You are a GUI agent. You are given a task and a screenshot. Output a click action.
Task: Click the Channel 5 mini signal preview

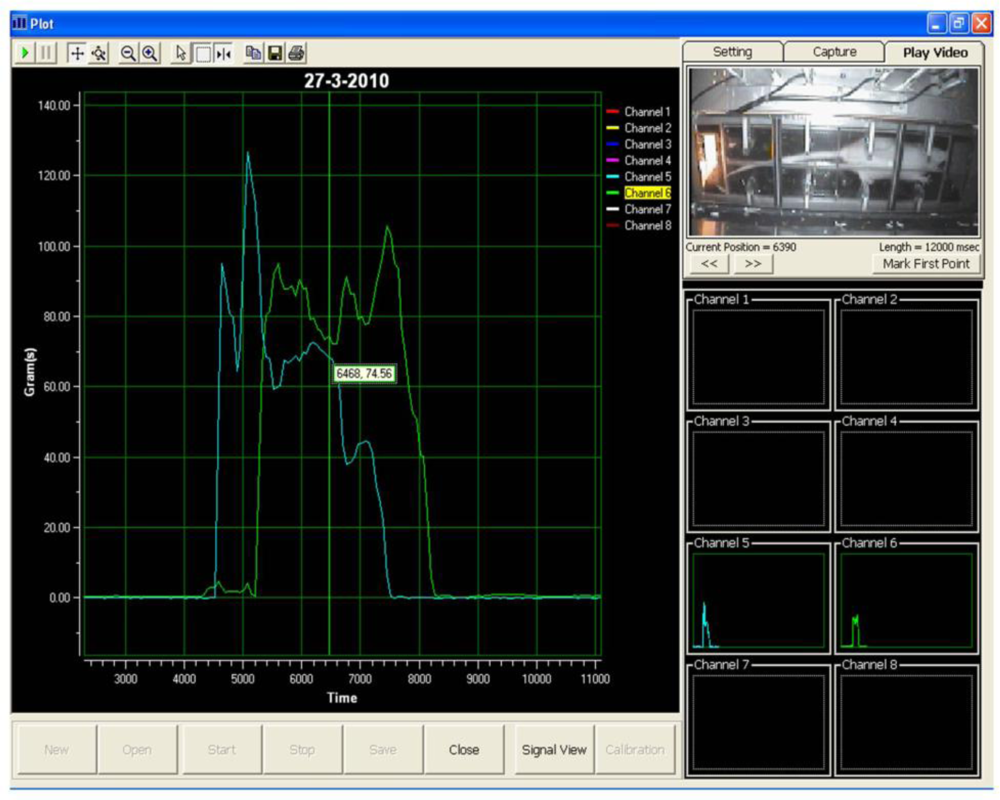coord(759,600)
